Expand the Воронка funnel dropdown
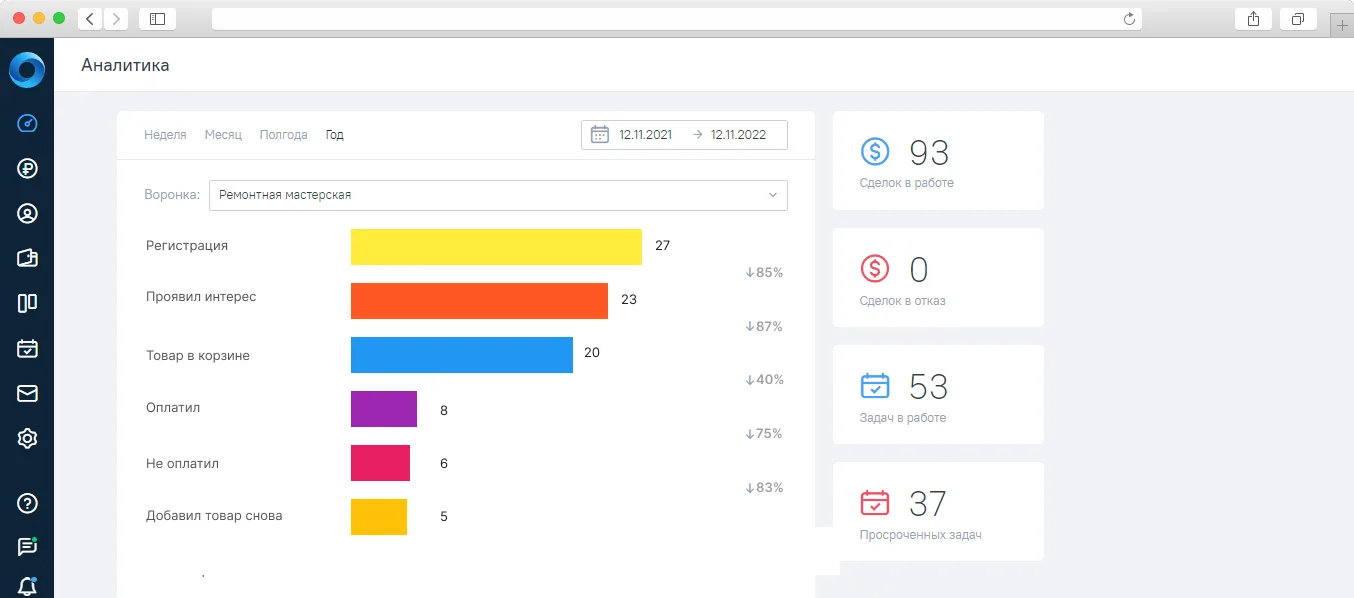Viewport: 1354px width, 598px height. click(498, 195)
